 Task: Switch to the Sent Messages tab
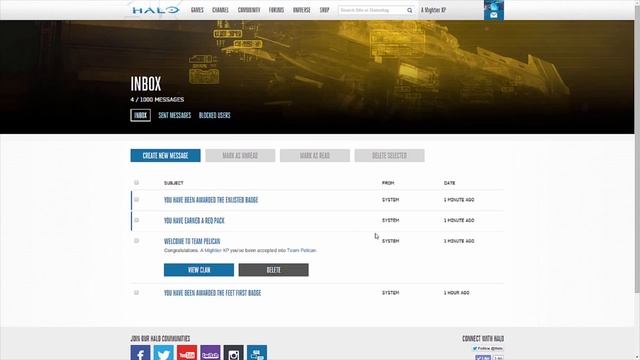point(175,116)
